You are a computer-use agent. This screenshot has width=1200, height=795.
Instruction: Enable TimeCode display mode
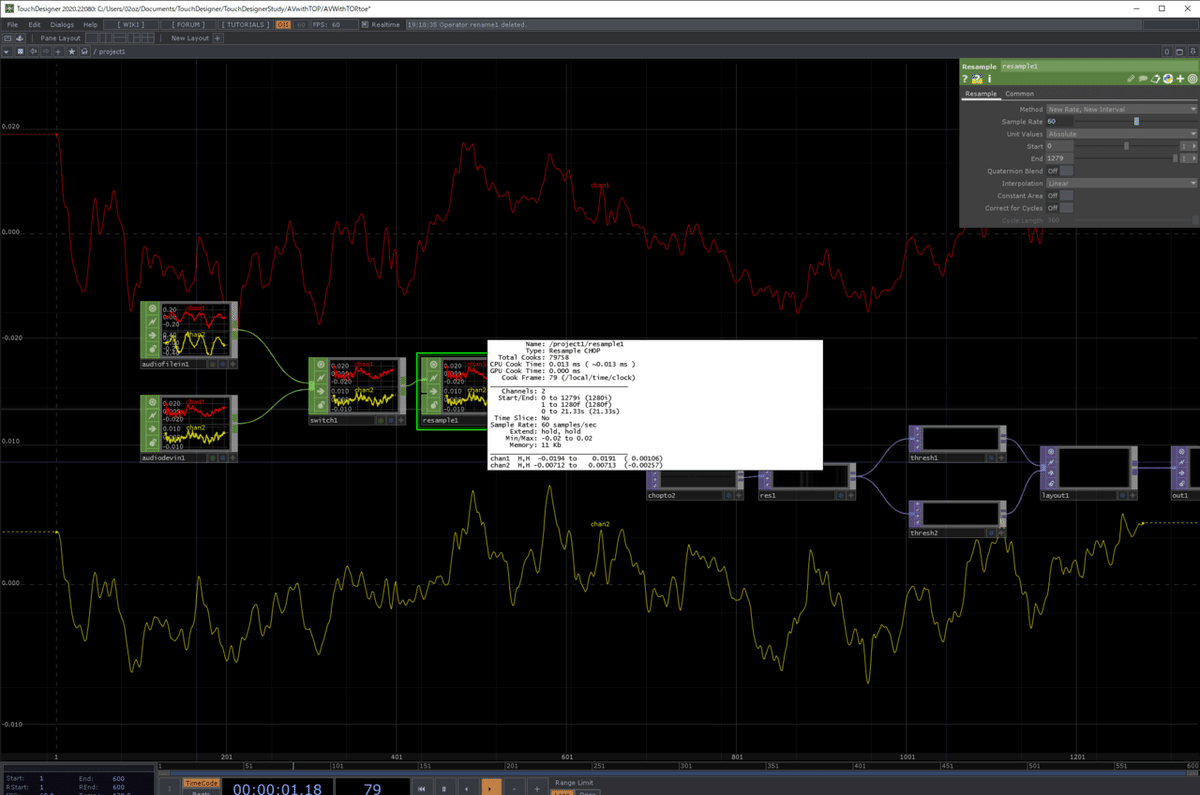pos(200,783)
